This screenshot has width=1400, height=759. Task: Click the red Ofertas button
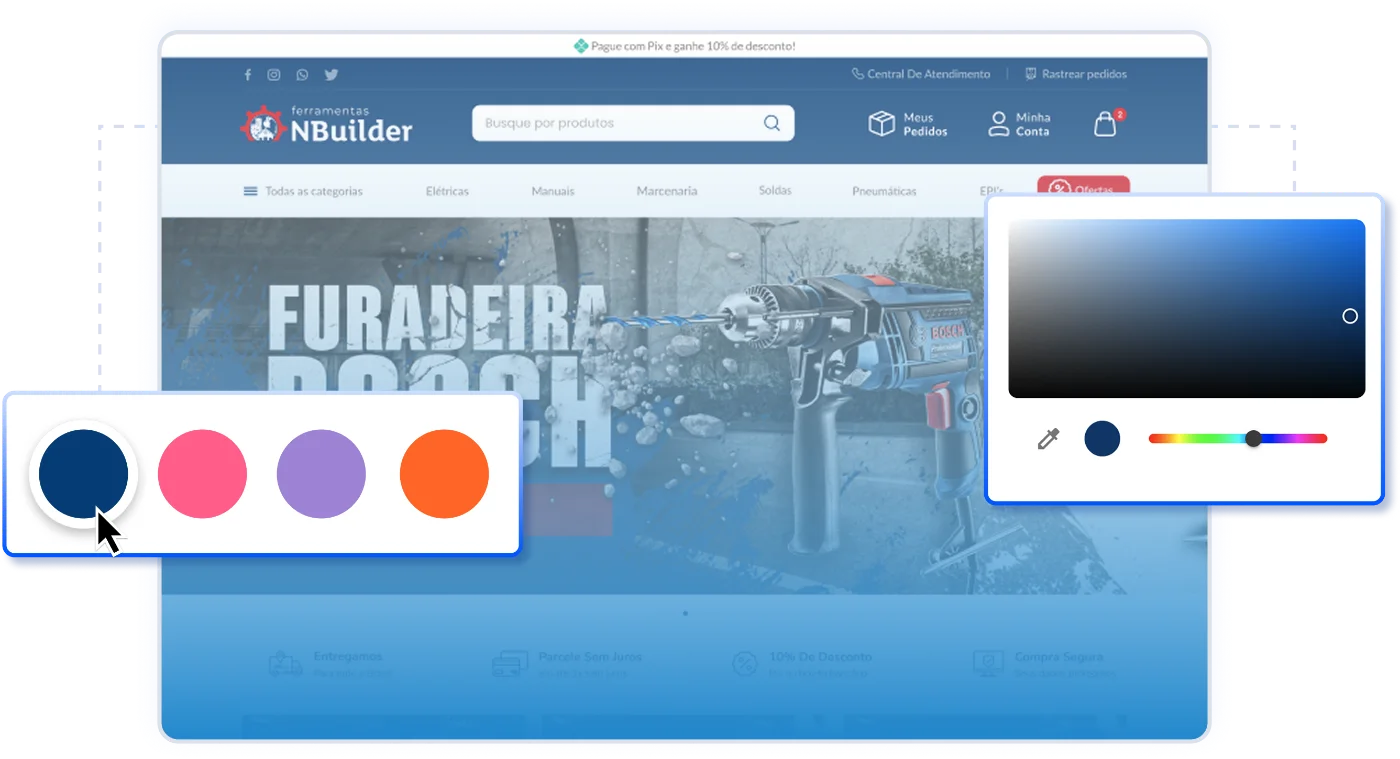1083,186
